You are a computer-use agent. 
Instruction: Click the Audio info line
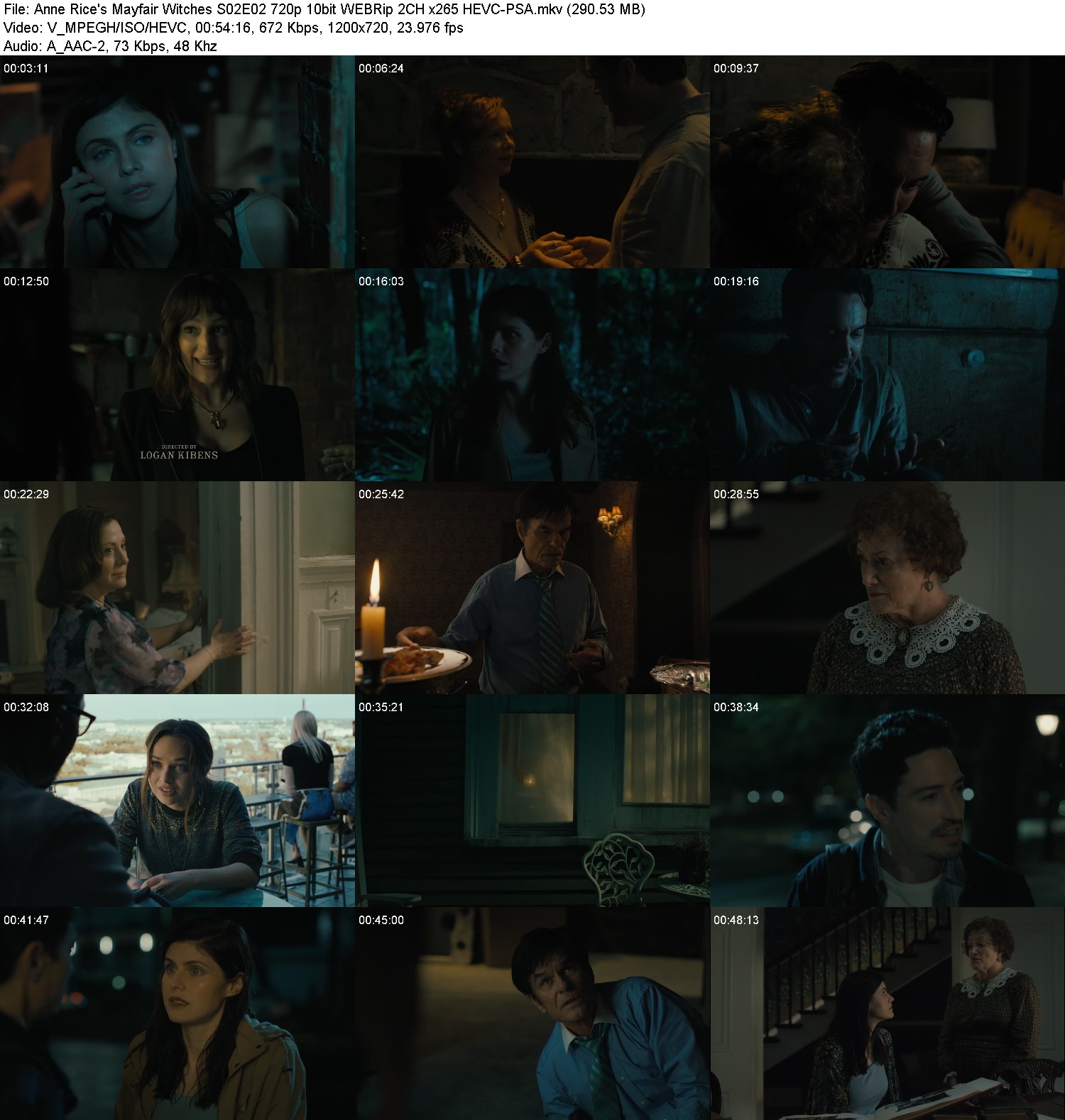[x=110, y=46]
